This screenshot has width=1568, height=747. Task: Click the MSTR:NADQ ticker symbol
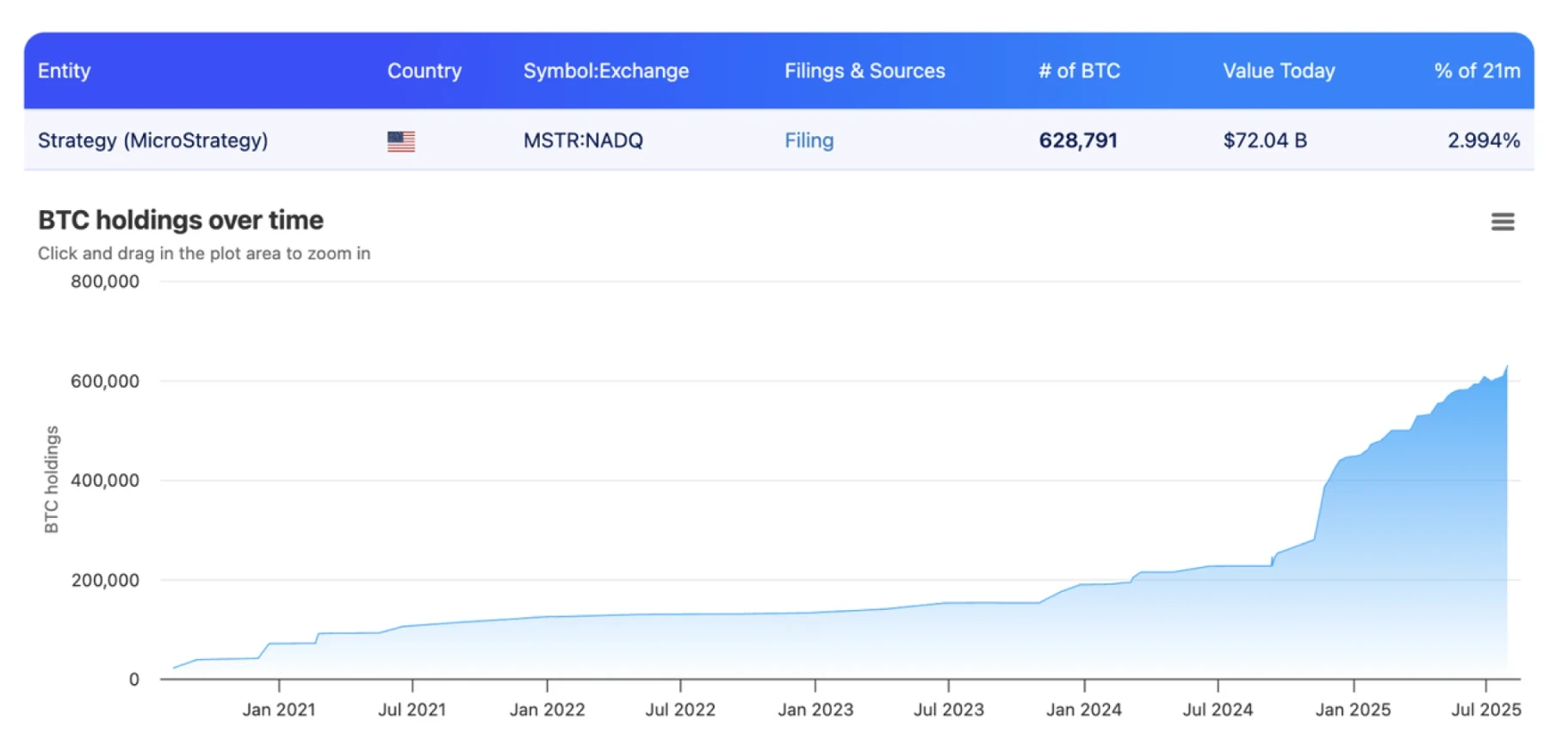point(583,140)
